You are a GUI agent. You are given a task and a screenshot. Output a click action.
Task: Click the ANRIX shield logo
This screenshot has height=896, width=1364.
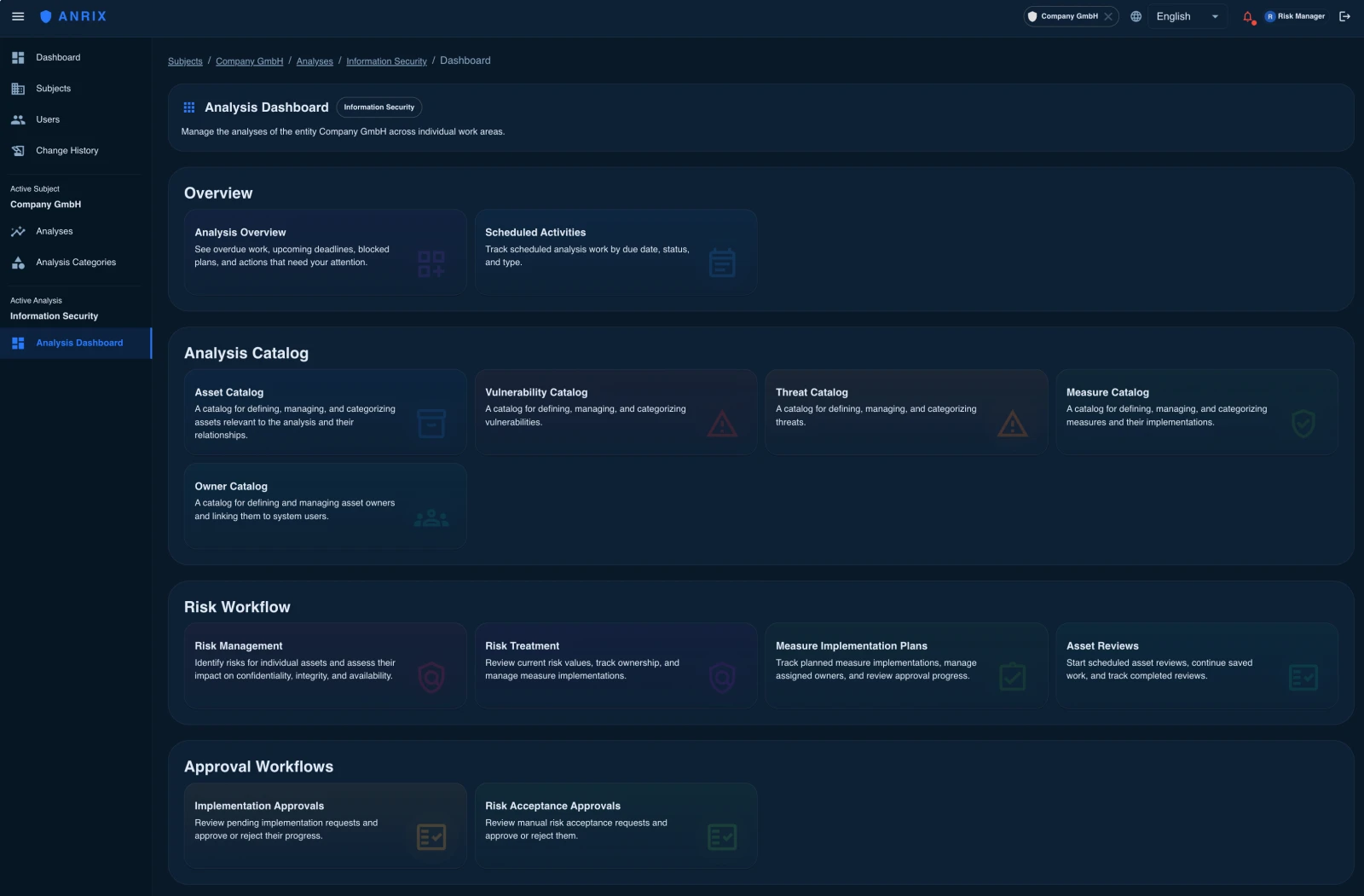point(46,16)
